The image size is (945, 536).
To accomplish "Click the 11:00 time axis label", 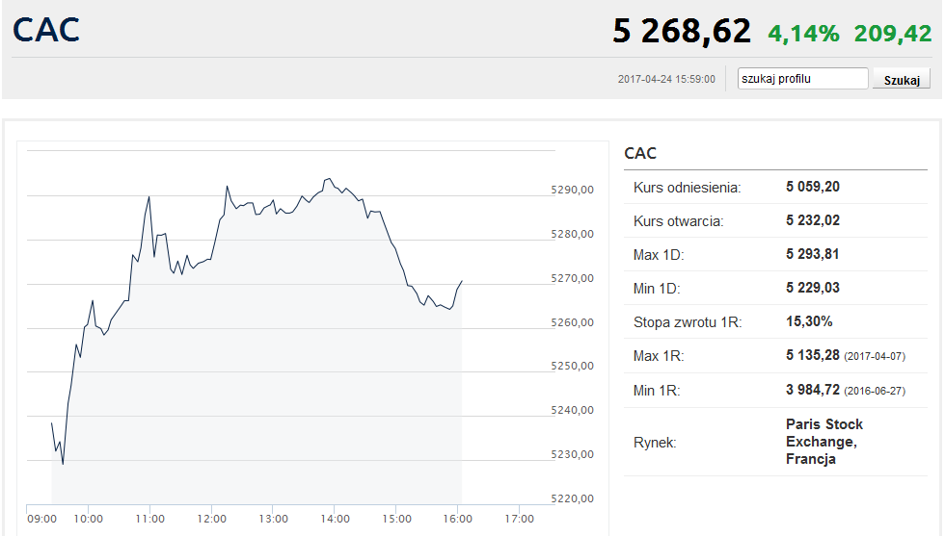I will (149, 519).
